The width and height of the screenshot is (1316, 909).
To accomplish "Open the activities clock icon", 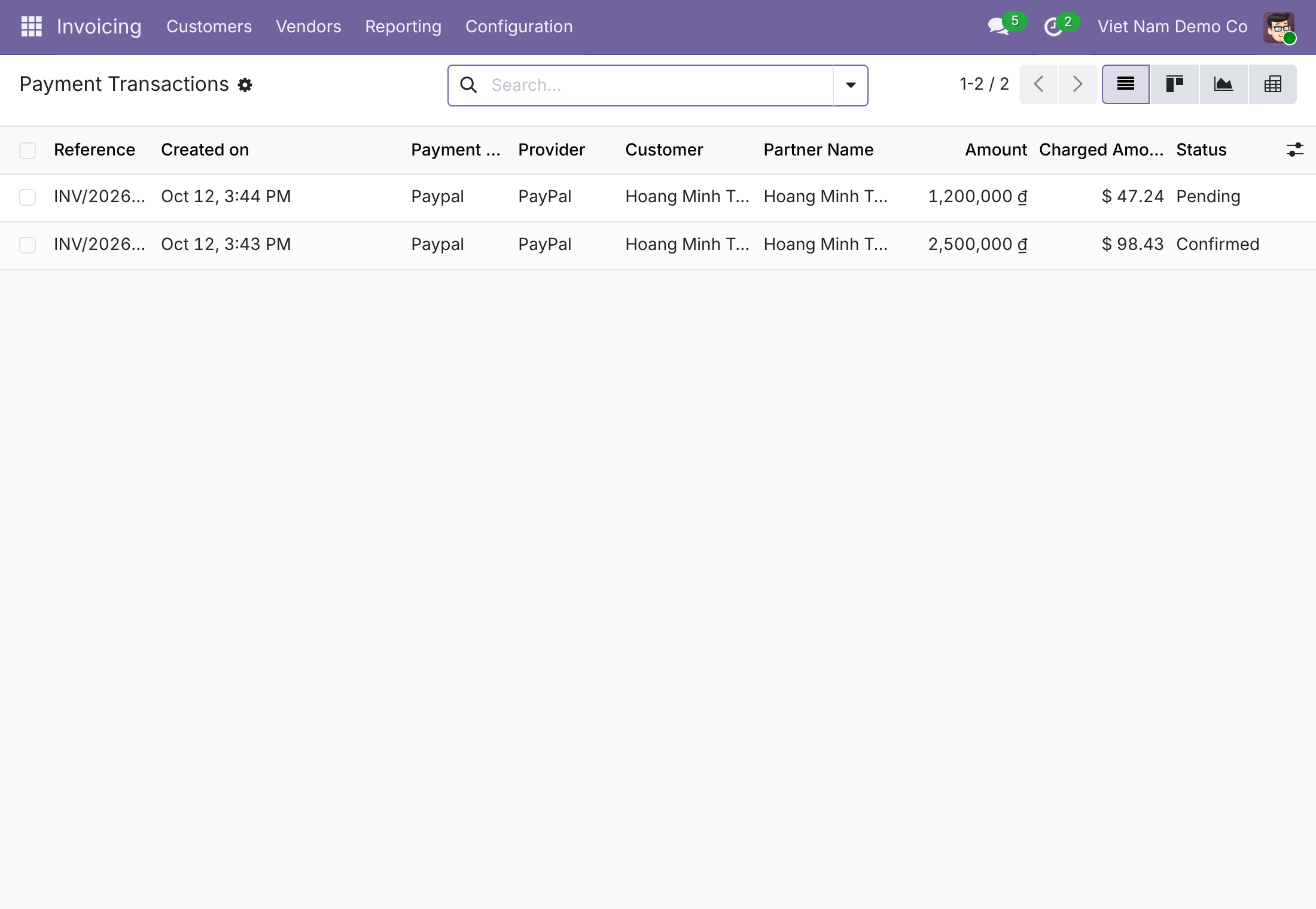I will (1053, 27).
